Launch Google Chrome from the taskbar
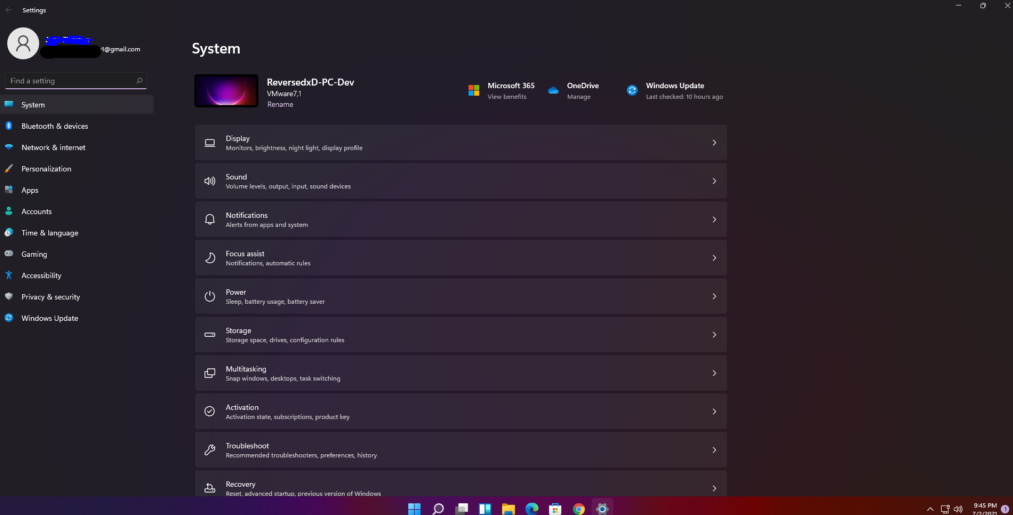 tap(579, 508)
